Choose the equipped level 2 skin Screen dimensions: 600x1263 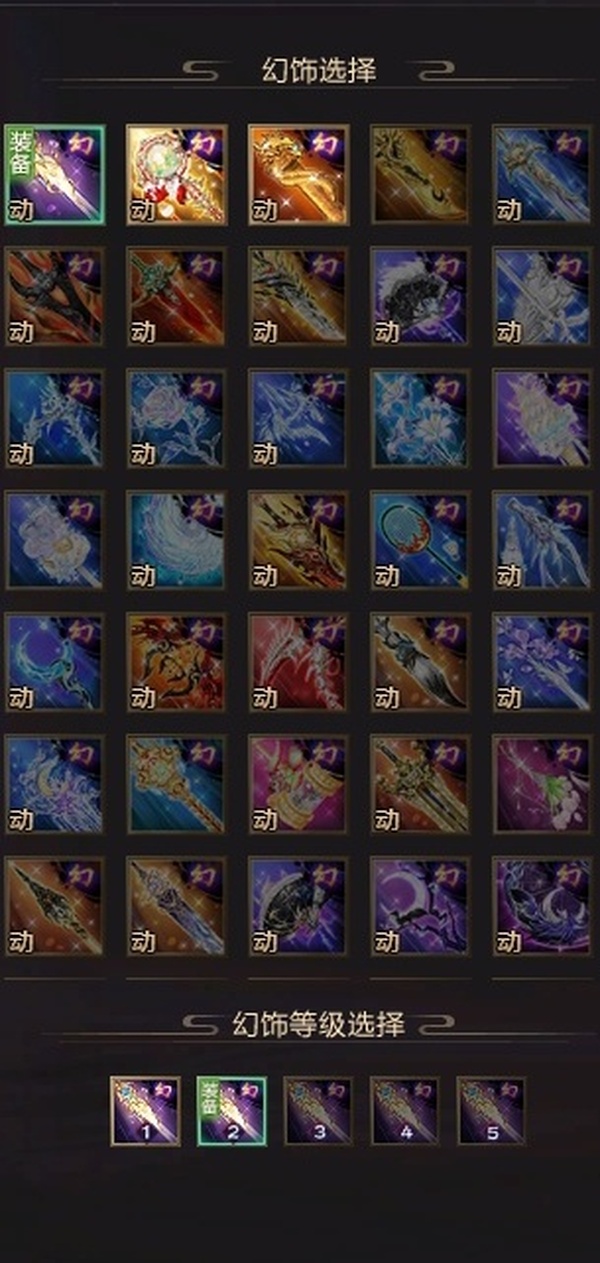(x=232, y=1111)
